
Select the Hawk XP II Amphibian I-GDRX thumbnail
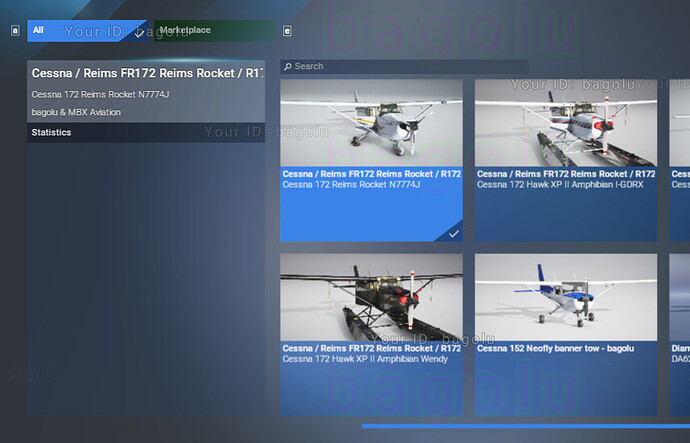[566, 123]
